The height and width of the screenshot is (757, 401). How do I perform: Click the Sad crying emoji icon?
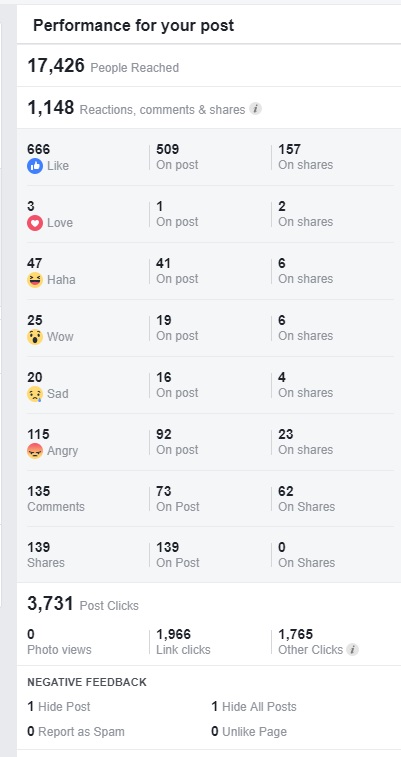coord(35,394)
